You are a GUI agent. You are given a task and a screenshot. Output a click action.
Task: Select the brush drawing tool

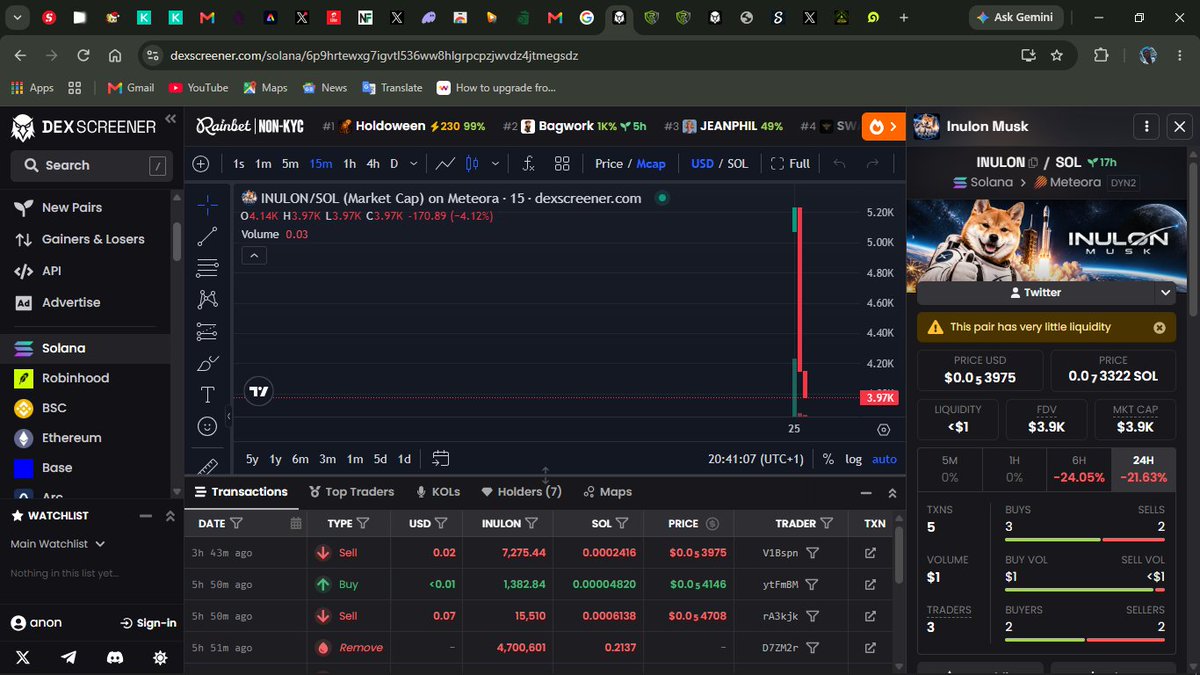tap(207, 362)
